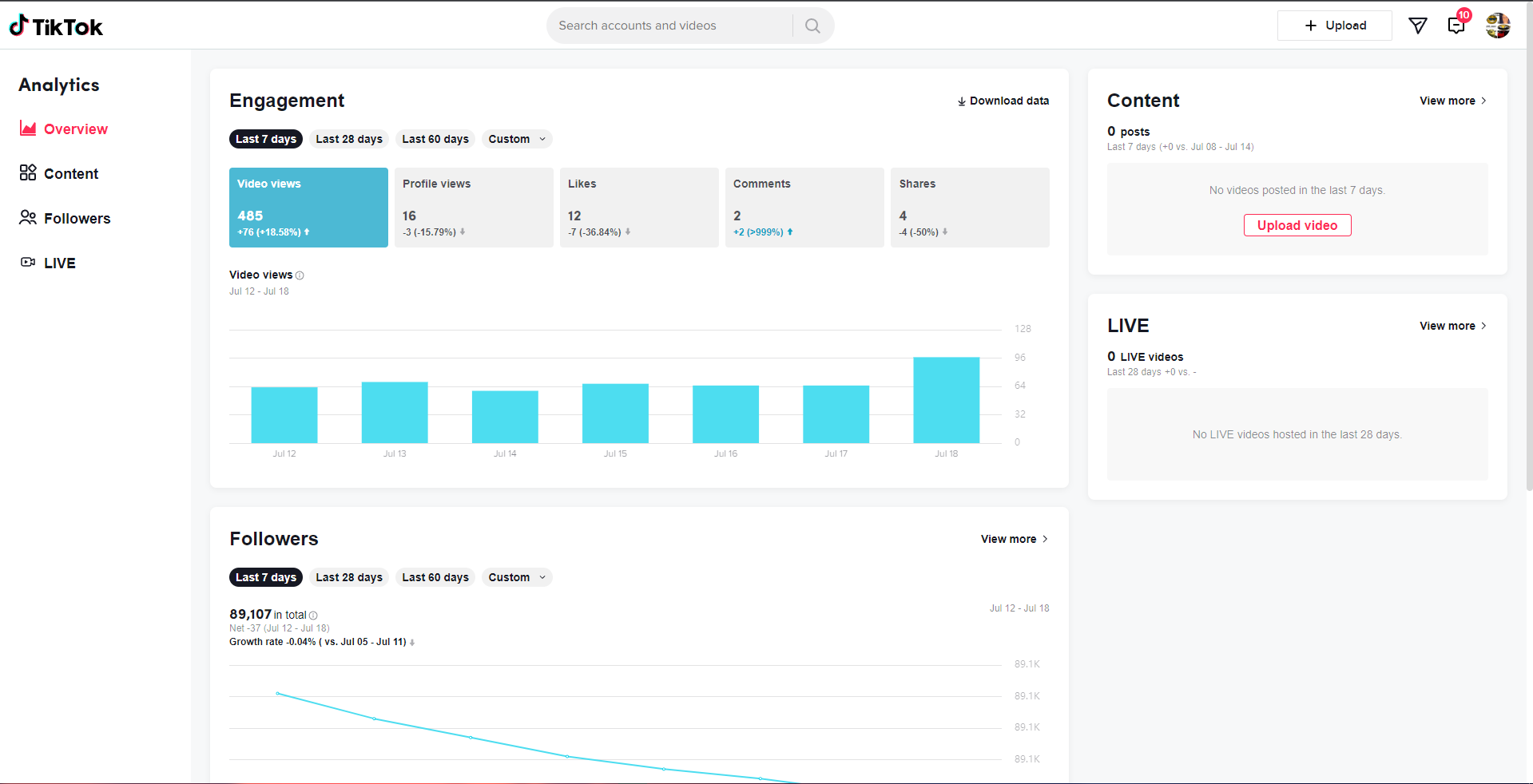Click the Jul 17 bar in chart
This screenshot has height=784, width=1533.
tap(836, 414)
